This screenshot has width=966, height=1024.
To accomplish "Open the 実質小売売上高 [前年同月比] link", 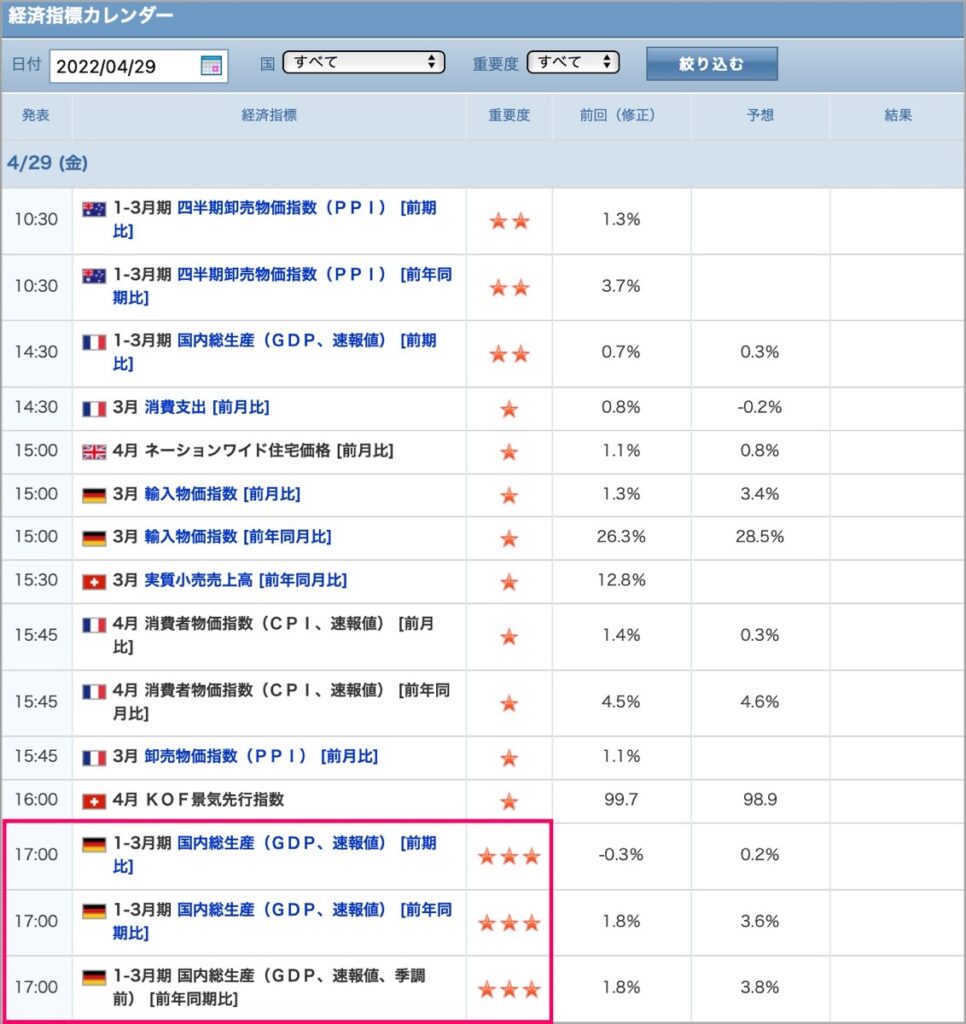I will [246, 580].
